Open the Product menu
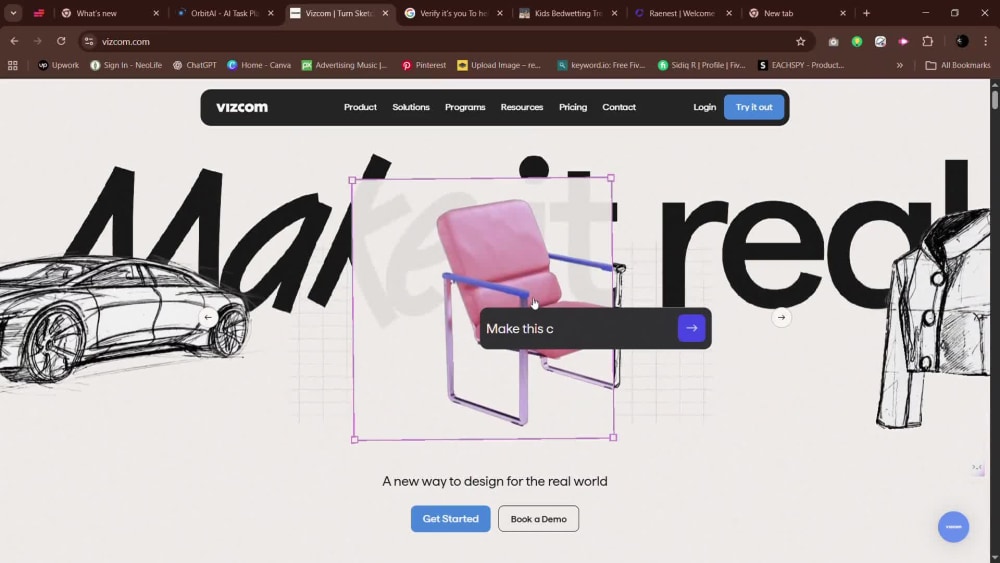This screenshot has width=1000, height=563. 360,107
